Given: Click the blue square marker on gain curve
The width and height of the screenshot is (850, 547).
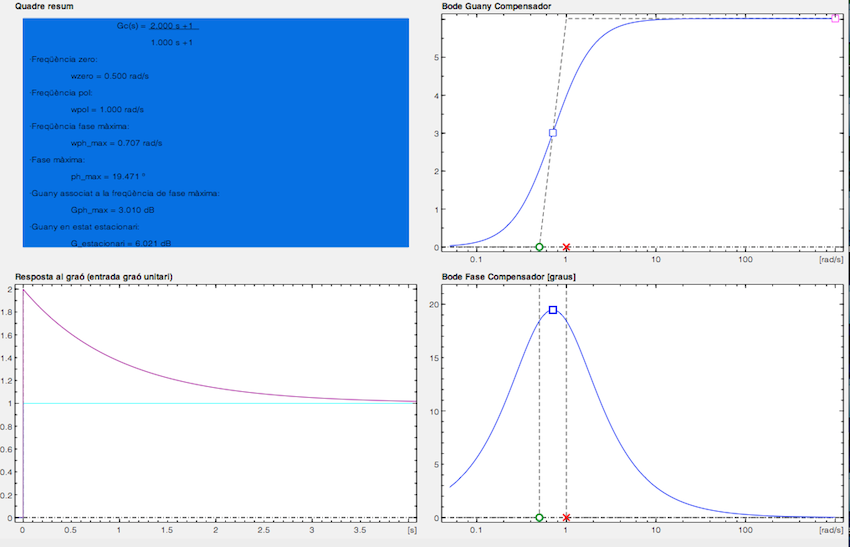Looking at the screenshot, I should click(x=552, y=132).
